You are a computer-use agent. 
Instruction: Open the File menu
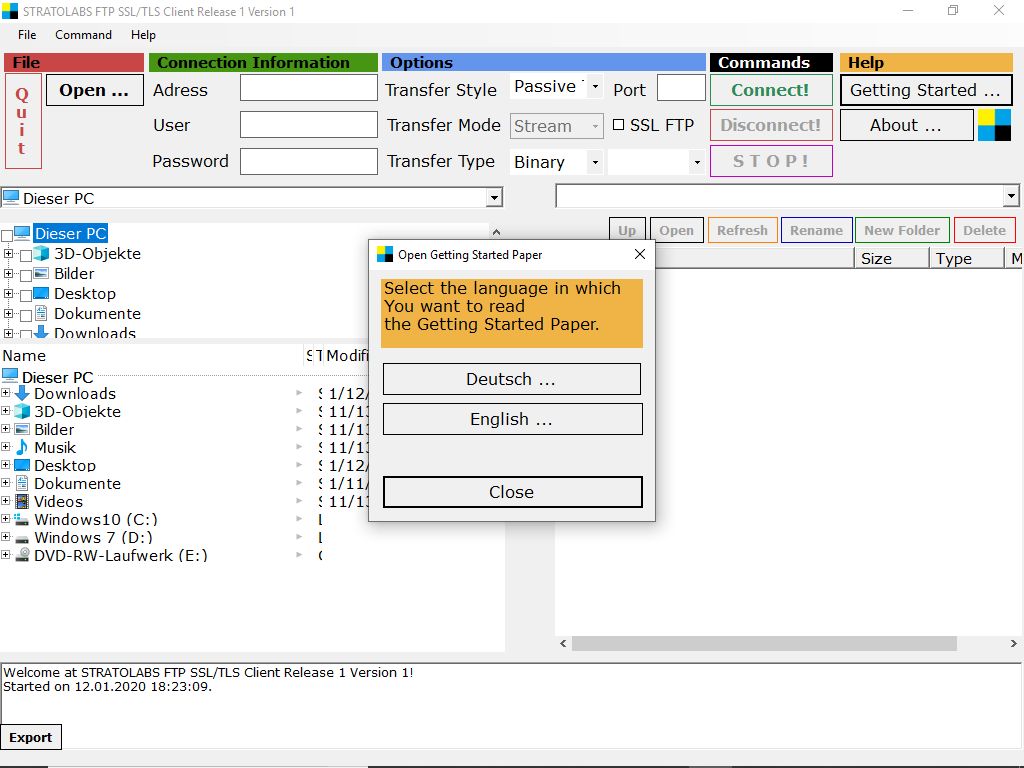pos(27,35)
